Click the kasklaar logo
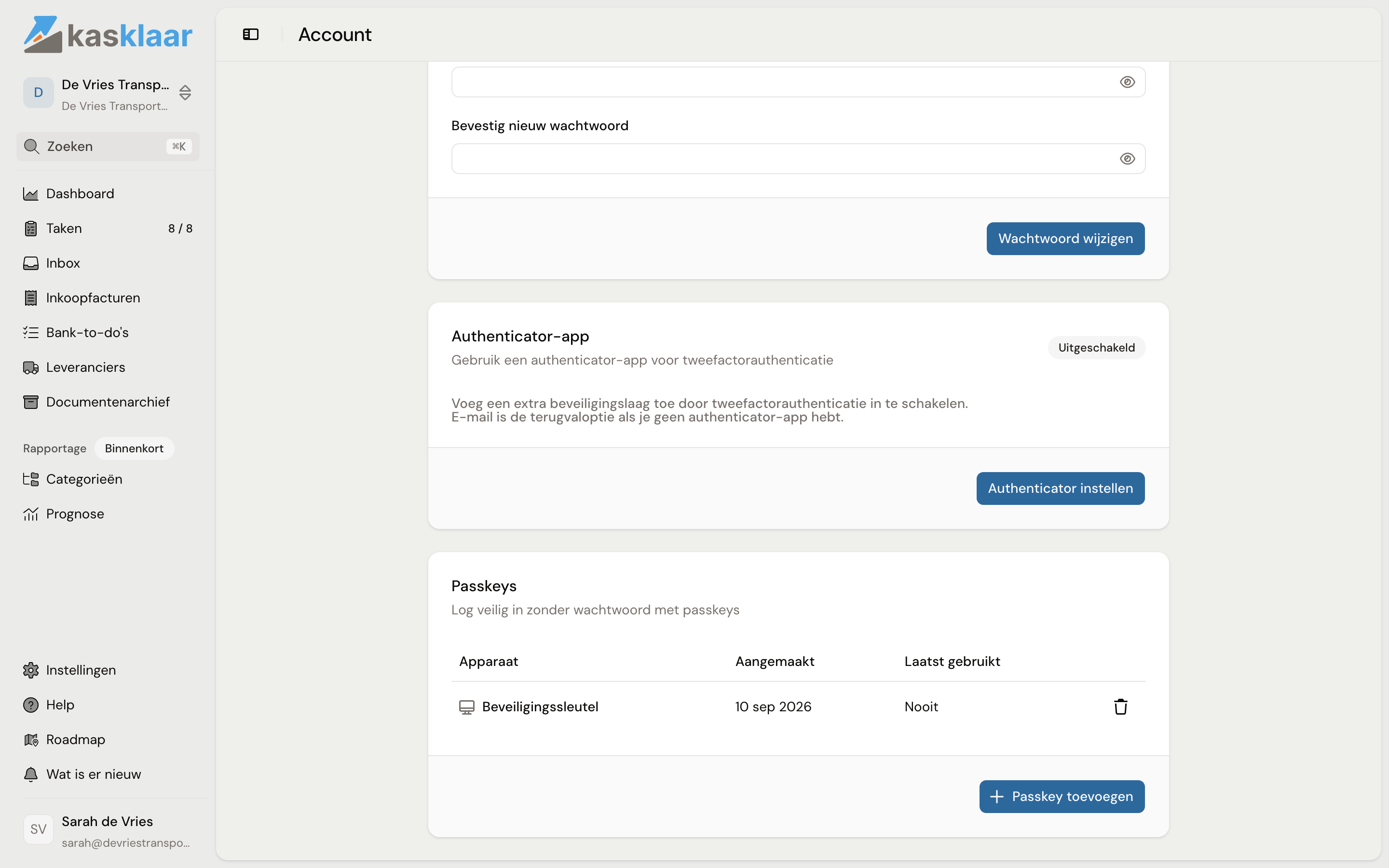The height and width of the screenshot is (868, 1389). (x=108, y=34)
